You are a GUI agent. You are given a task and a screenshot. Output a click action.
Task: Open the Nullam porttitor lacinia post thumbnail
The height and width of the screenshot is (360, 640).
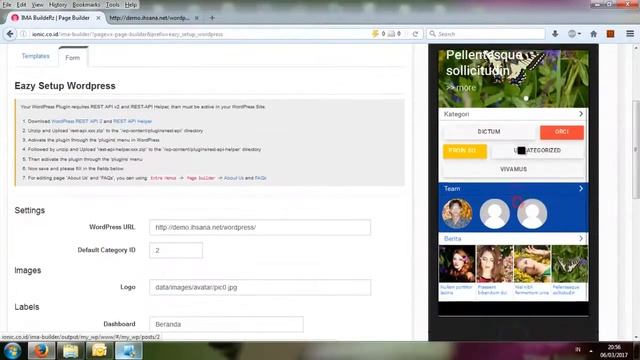457,264
